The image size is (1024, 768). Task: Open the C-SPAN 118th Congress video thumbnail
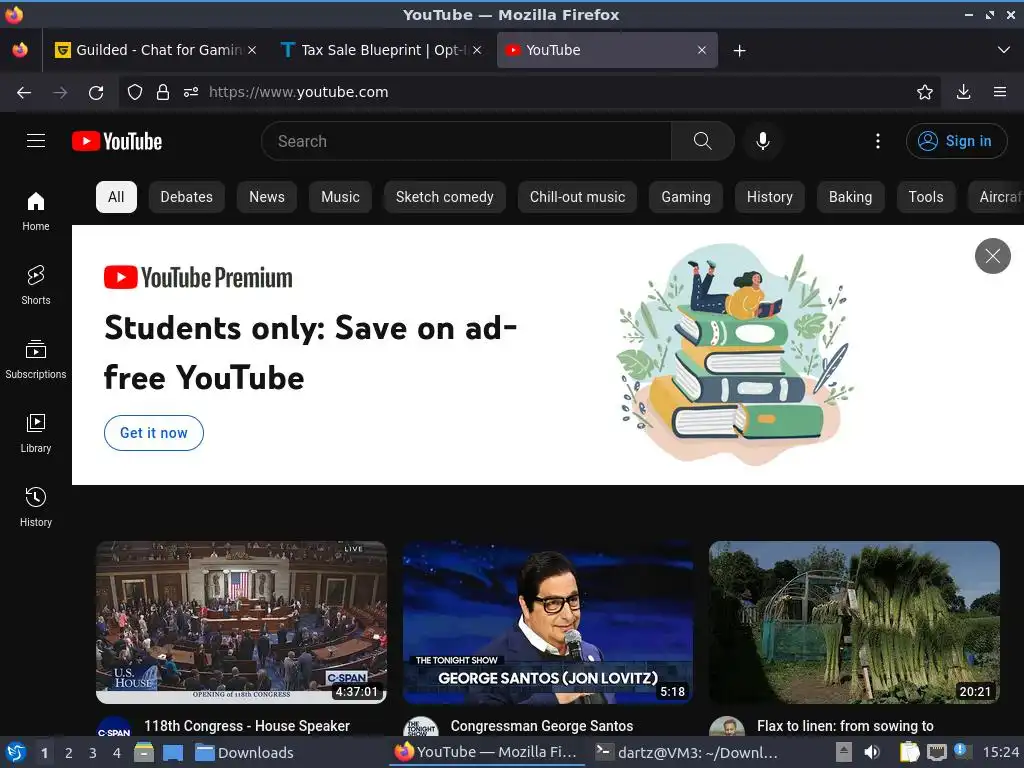tap(242, 622)
